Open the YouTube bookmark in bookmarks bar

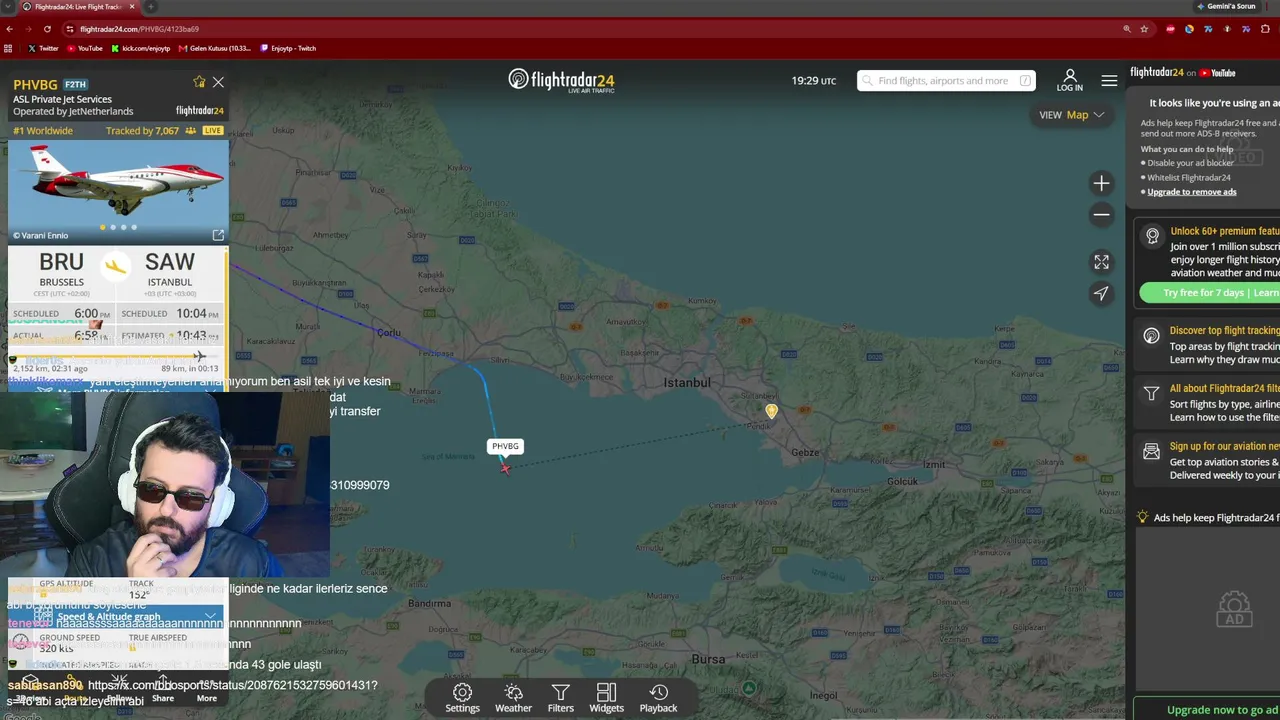coord(84,48)
